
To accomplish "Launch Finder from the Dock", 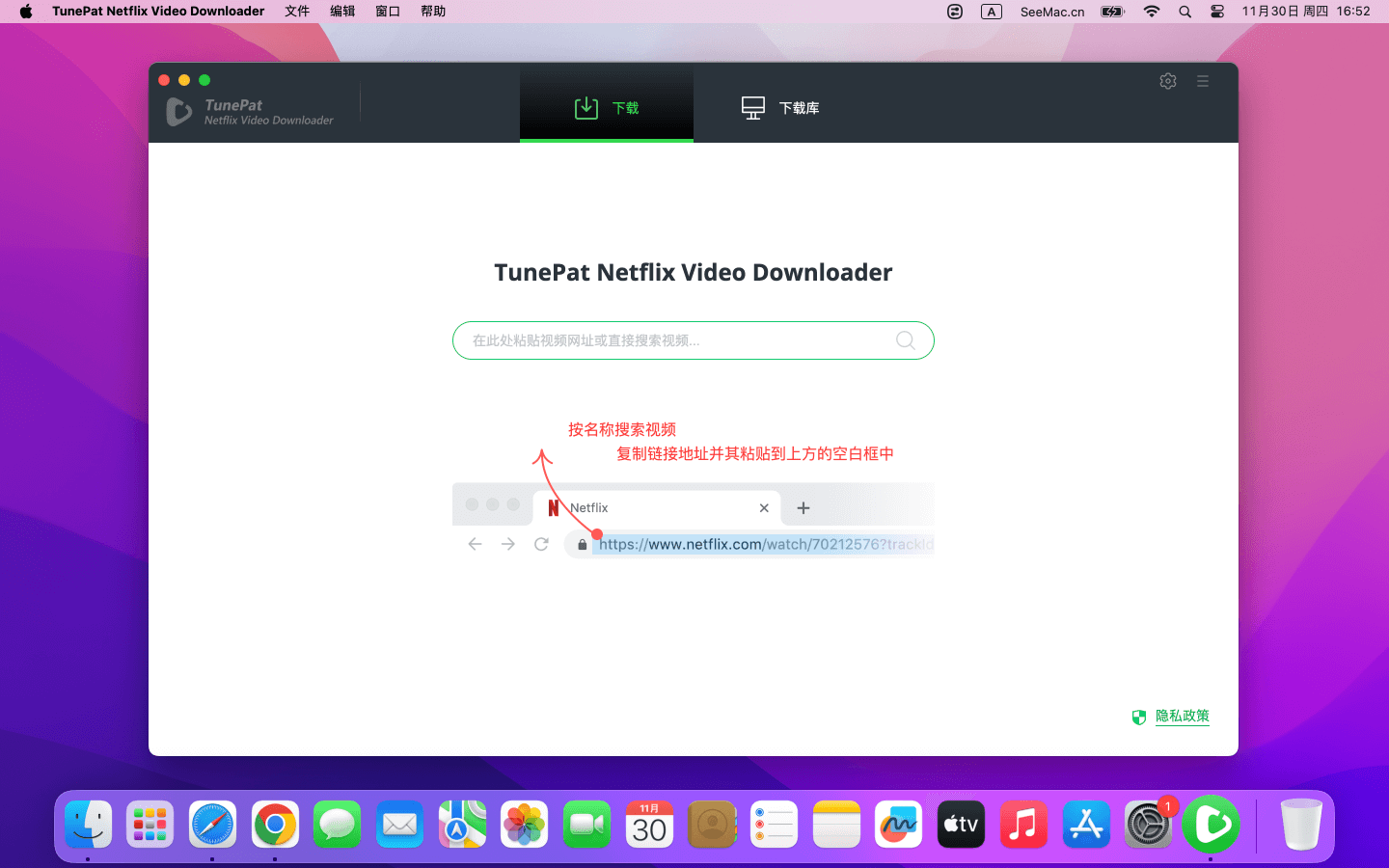I will point(88,825).
